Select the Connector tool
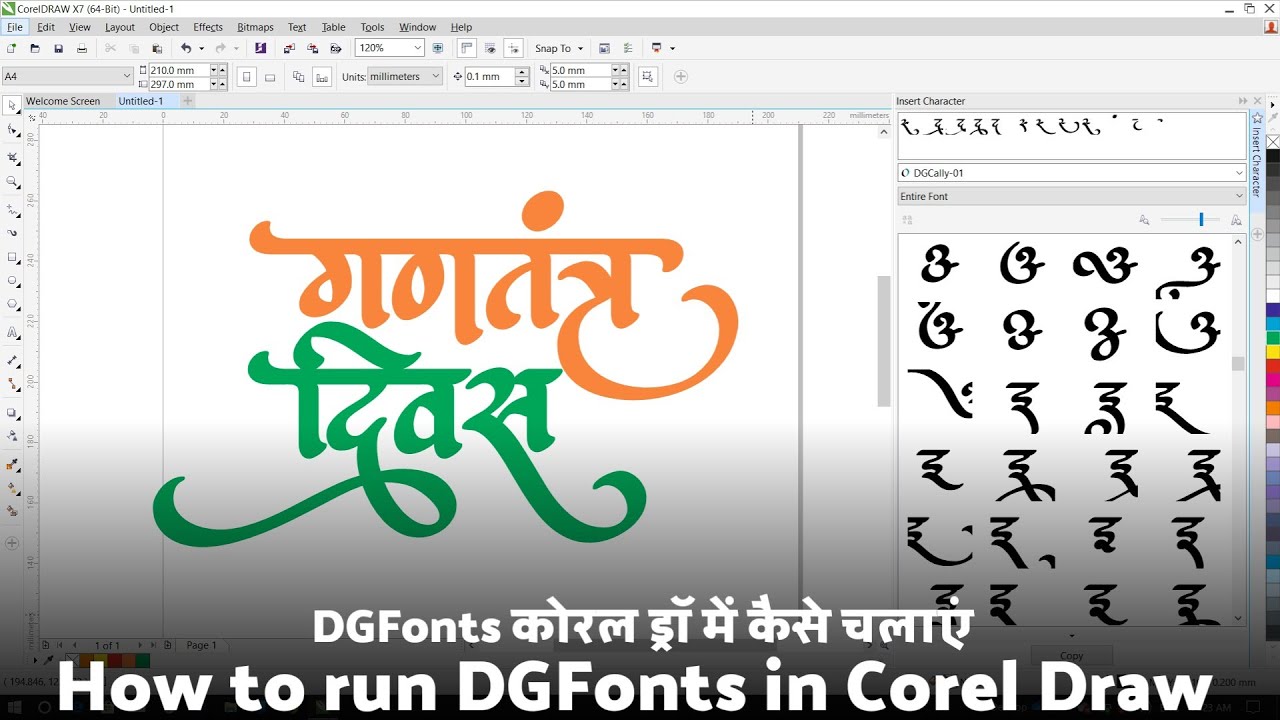1280x720 pixels. (x=12, y=383)
